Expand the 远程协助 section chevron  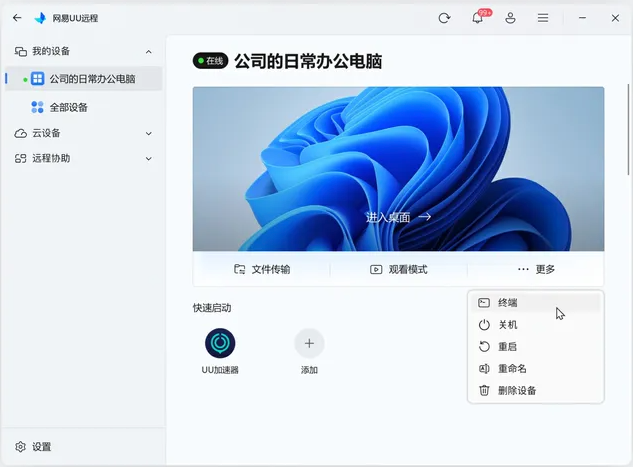point(149,159)
